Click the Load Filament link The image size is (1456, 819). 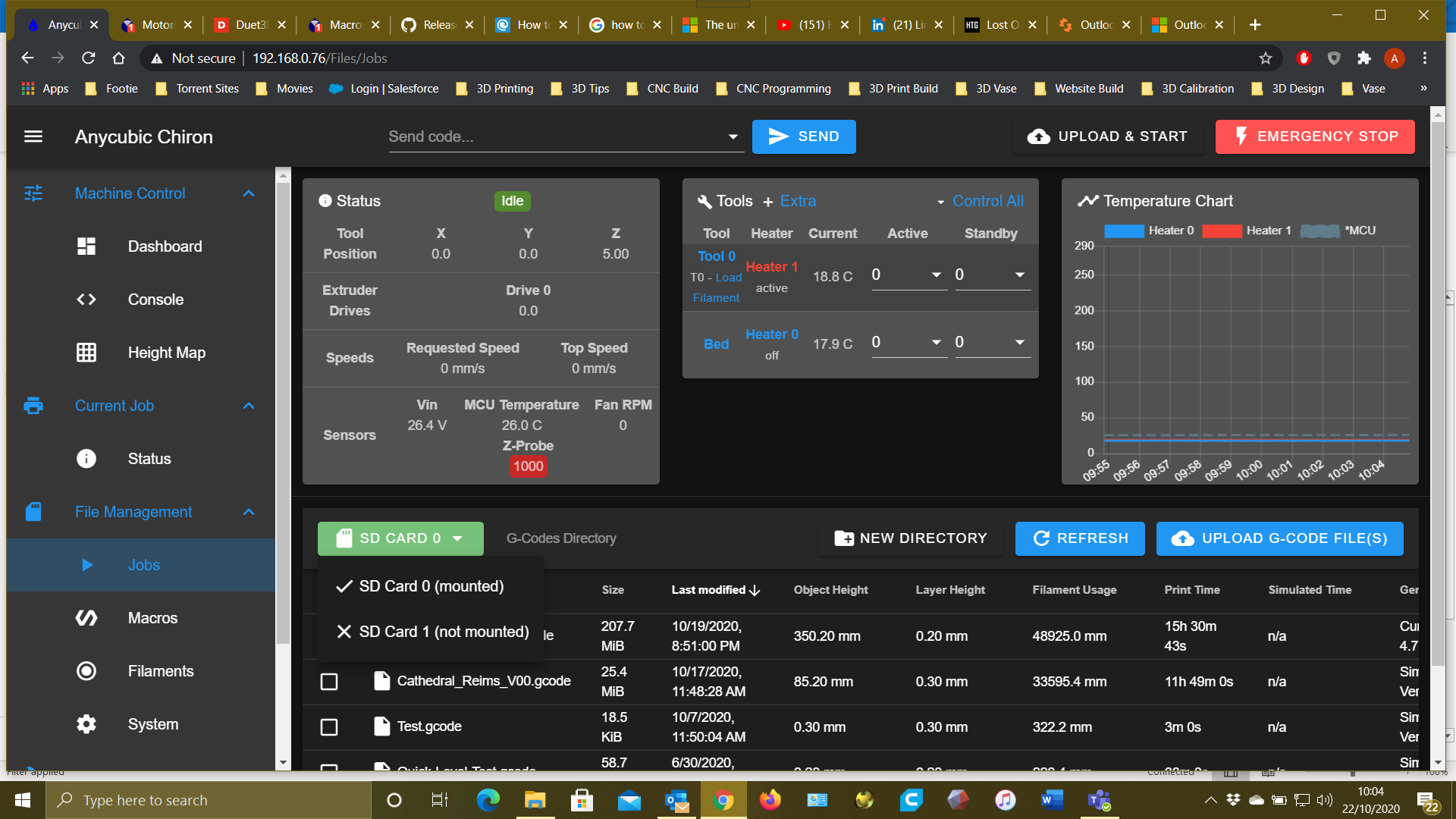tap(716, 288)
